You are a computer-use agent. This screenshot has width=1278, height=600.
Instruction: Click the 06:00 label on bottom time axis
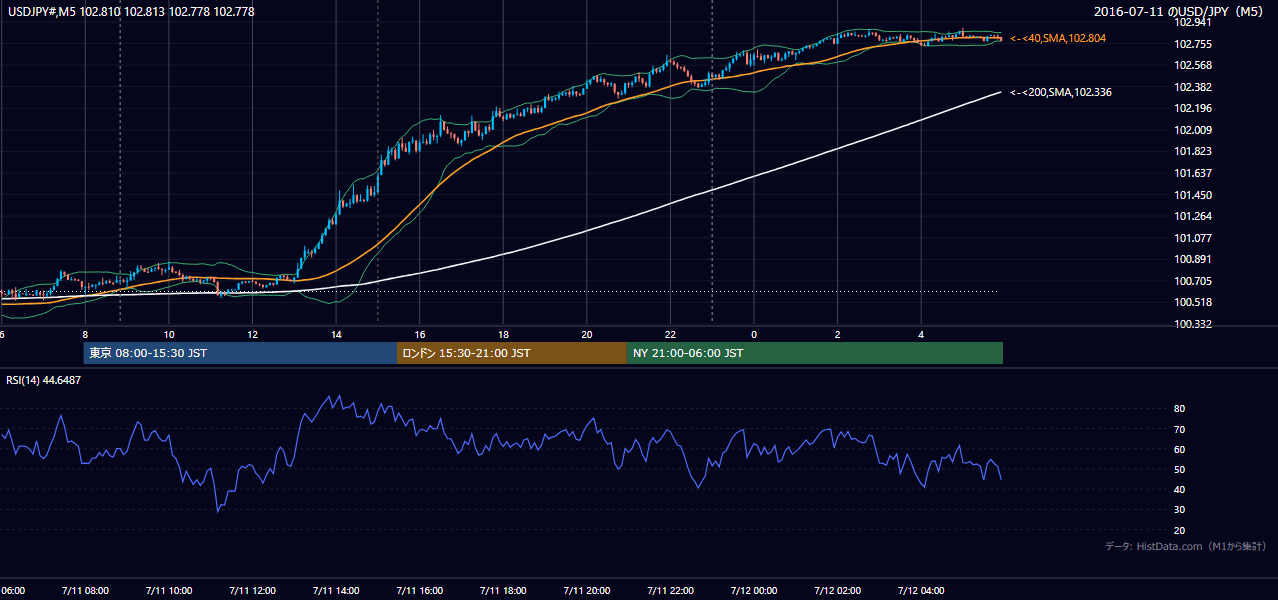[13, 590]
